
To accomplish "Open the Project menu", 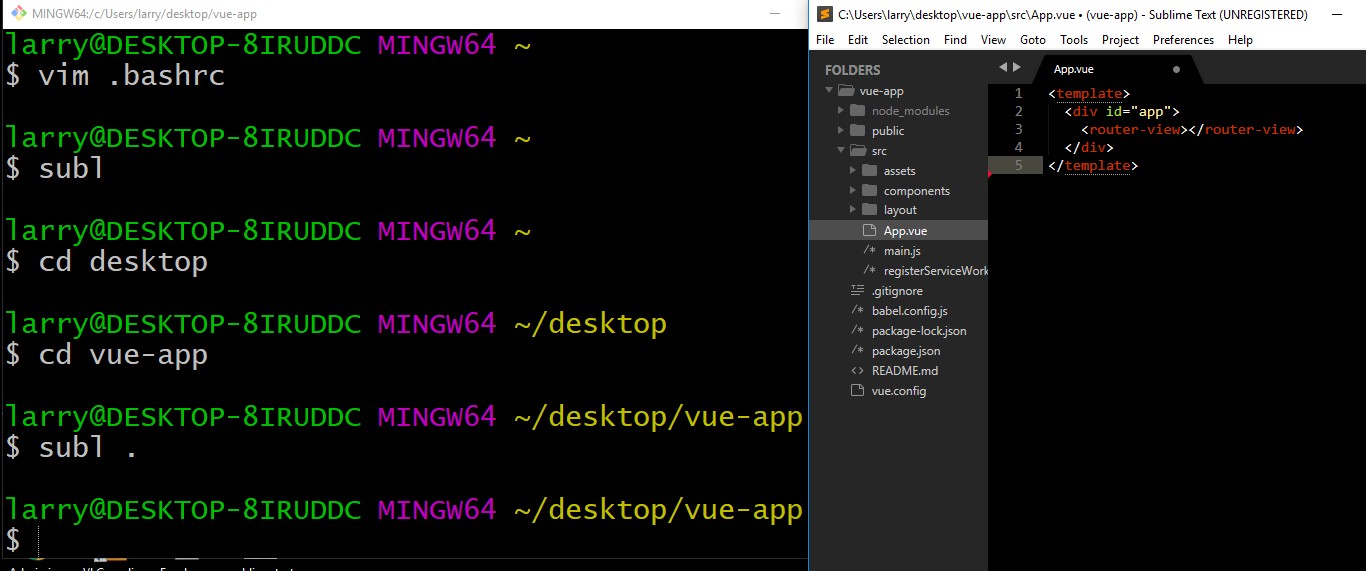I will pyautogui.click(x=1121, y=40).
